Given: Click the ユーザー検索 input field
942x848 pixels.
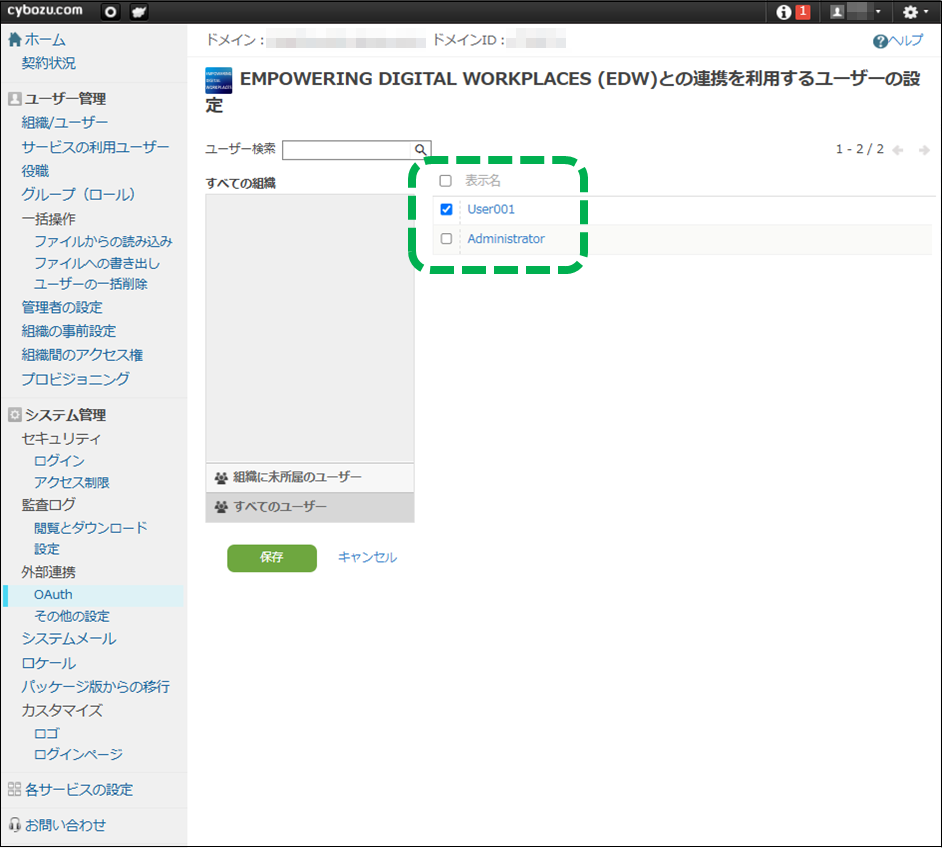Looking at the screenshot, I should [347, 150].
